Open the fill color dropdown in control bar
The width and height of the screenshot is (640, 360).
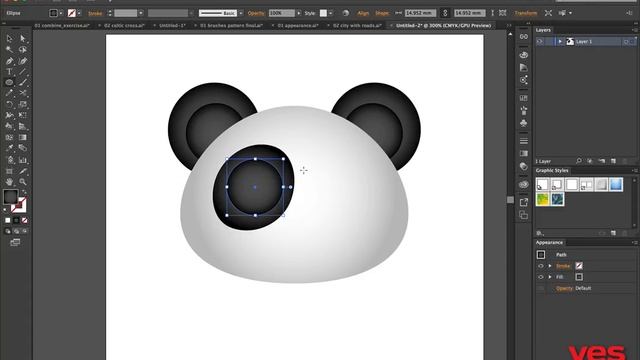point(61,13)
